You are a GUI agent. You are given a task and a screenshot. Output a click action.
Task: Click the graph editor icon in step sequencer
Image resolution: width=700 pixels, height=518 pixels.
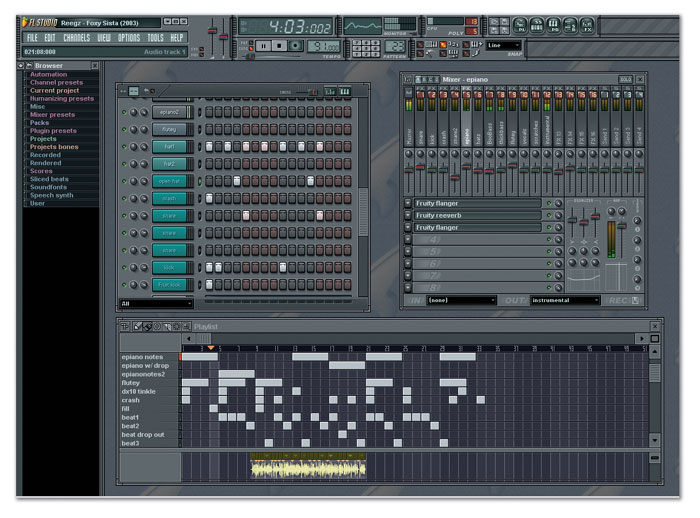330,92
